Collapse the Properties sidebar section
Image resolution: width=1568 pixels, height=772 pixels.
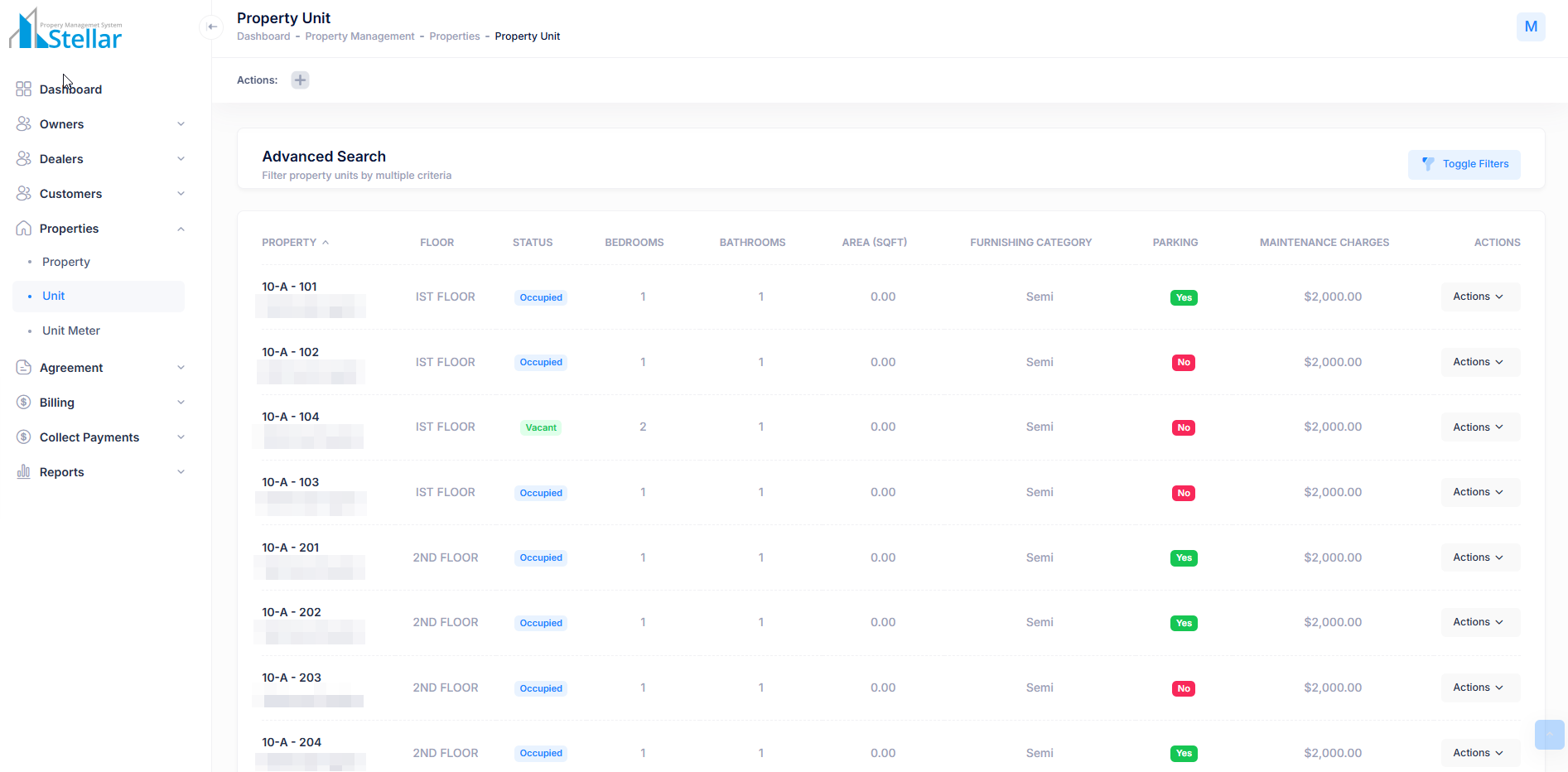click(181, 229)
